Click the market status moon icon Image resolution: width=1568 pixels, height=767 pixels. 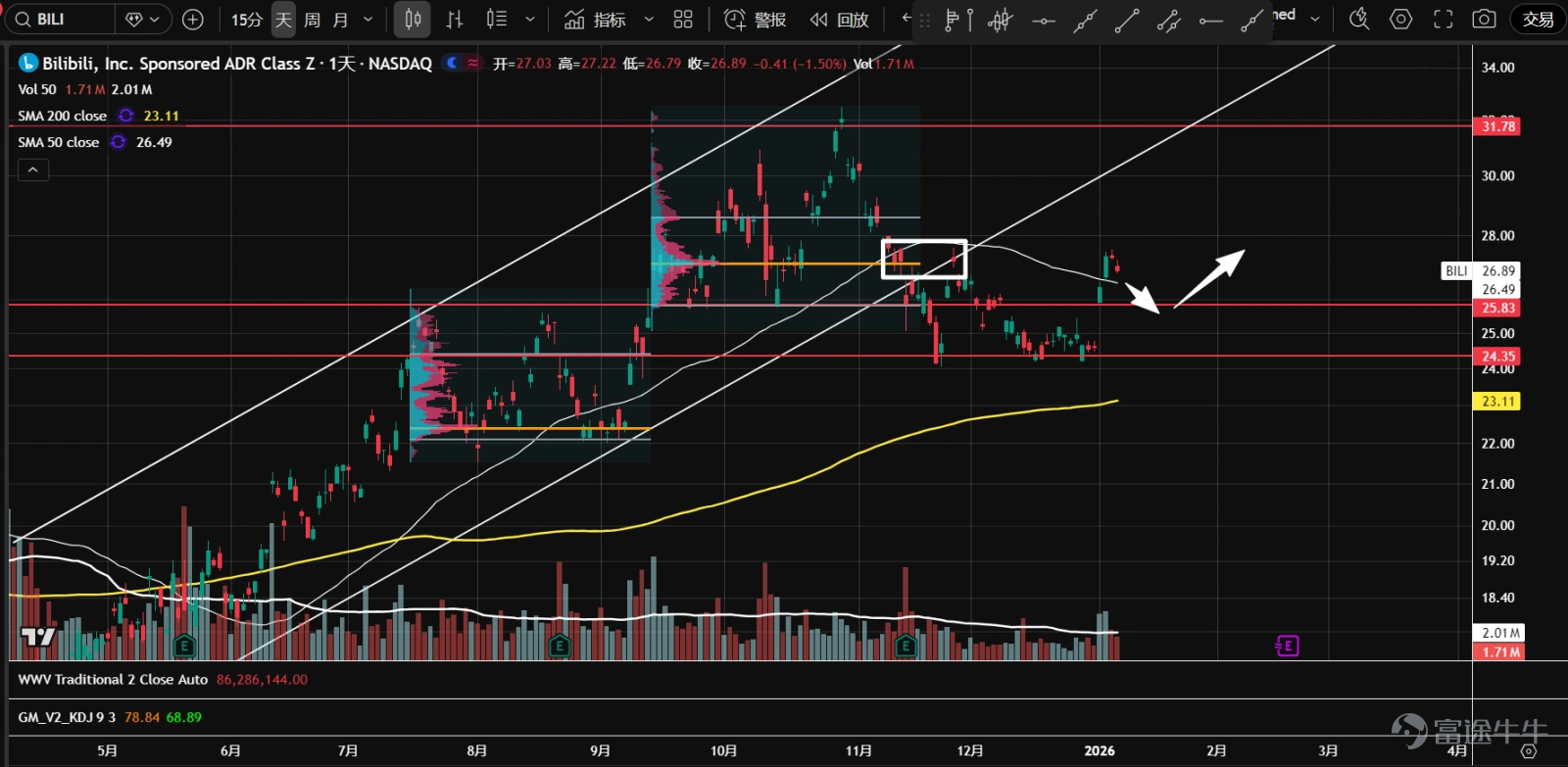(452, 63)
